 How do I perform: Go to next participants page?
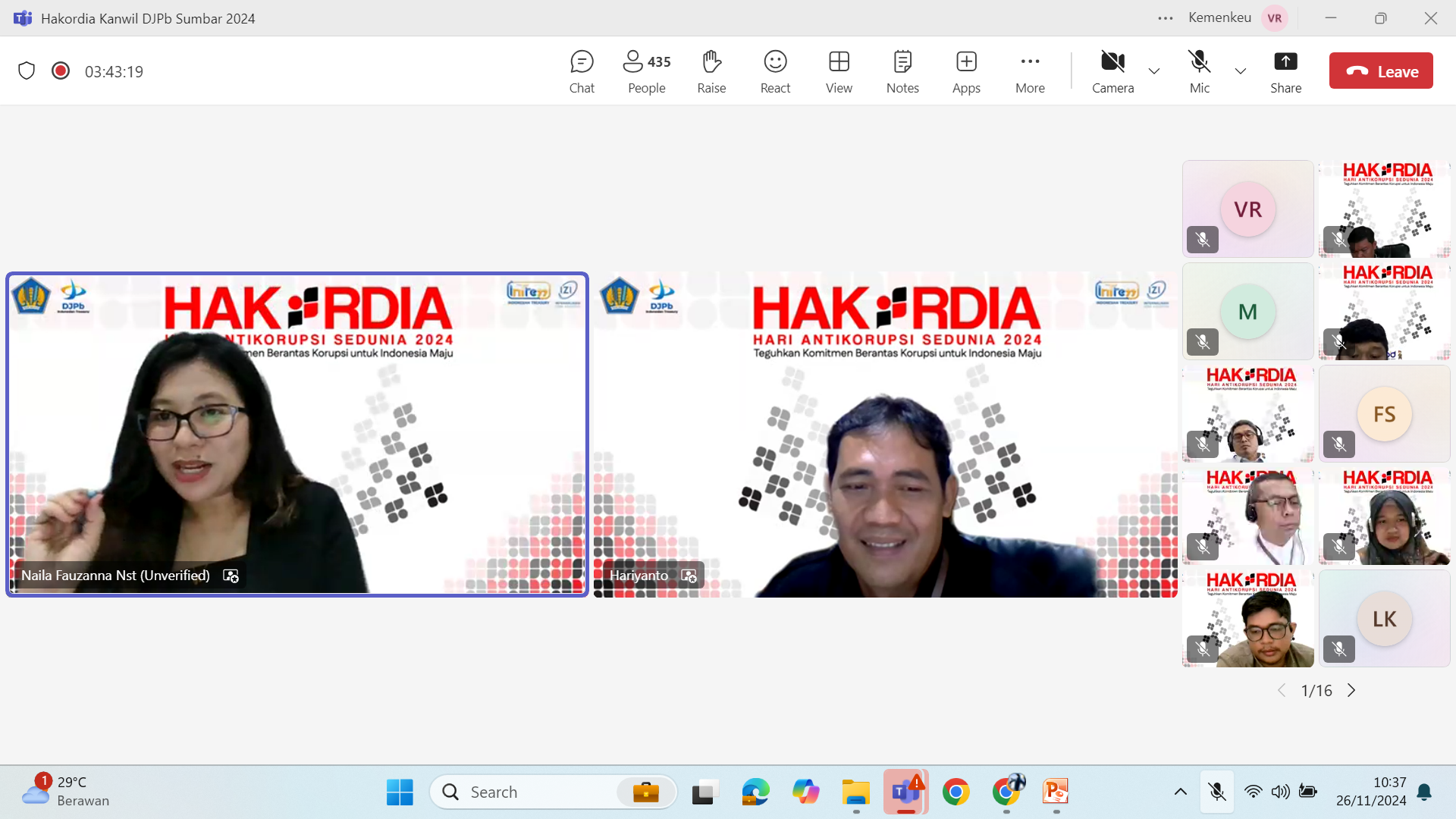(1351, 690)
